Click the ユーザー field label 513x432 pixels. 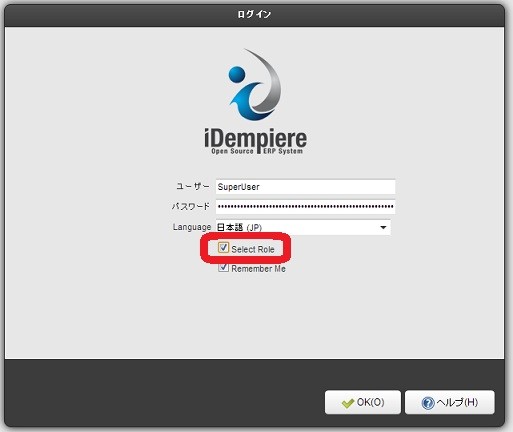coord(193,186)
